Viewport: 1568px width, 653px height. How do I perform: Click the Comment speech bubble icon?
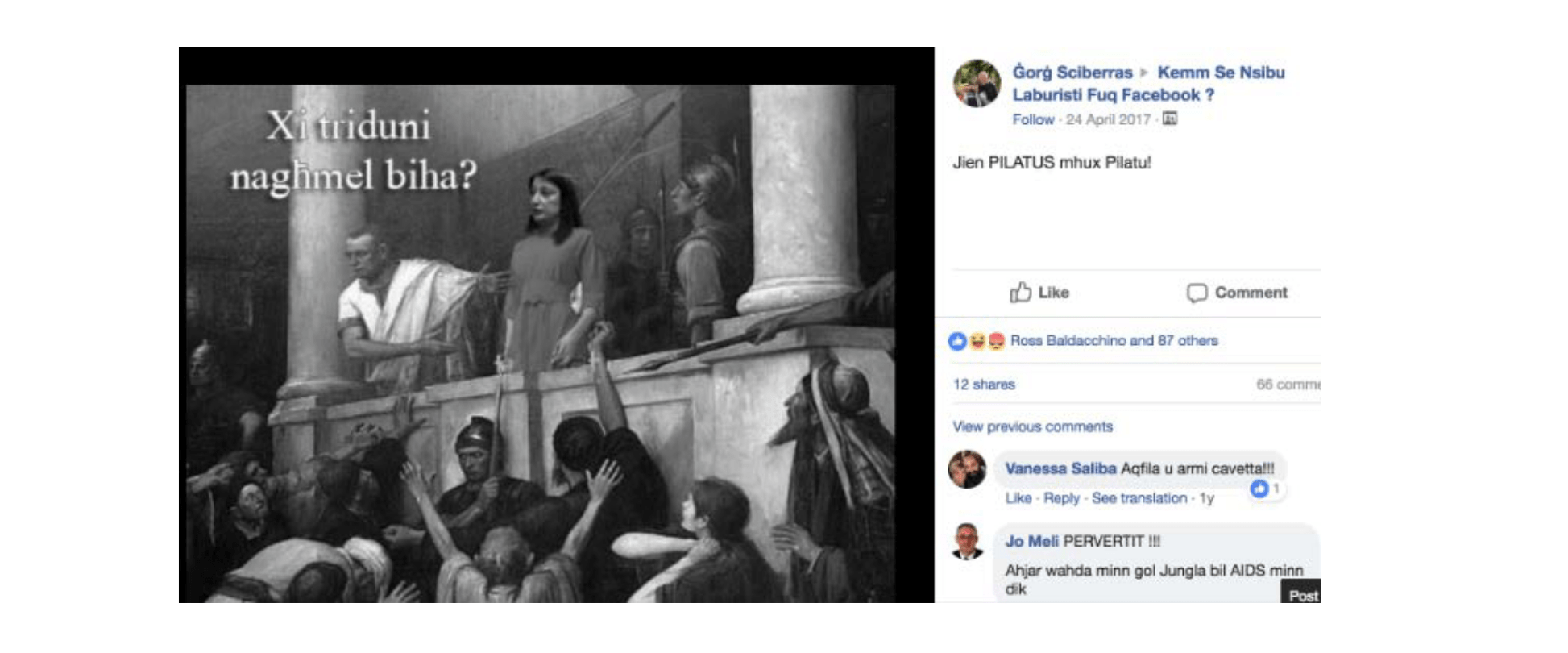(1197, 293)
